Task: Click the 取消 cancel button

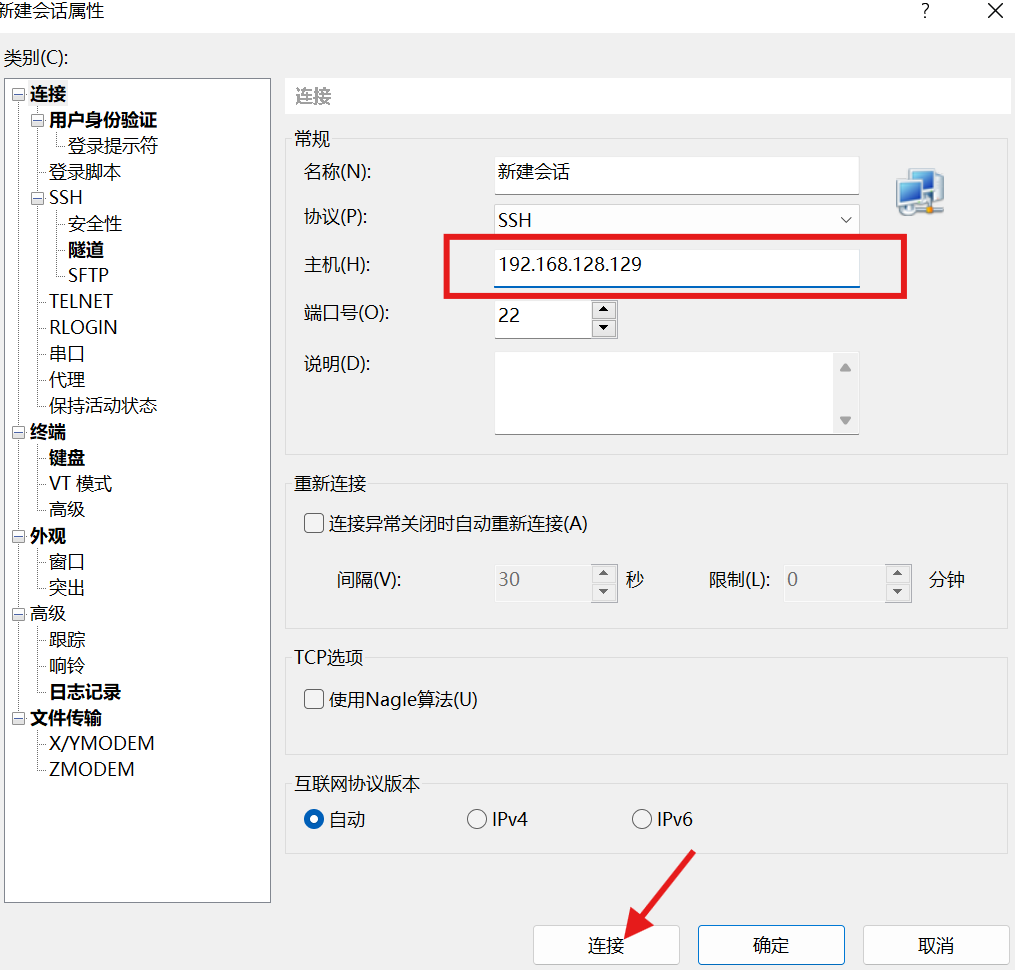Action: [935, 945]
